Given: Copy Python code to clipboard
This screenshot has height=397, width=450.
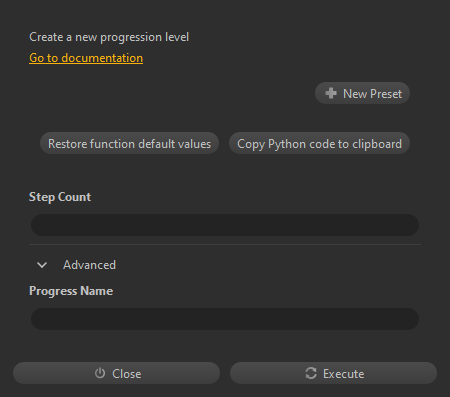Looking at the screenshot, I should (x=319, y=144).
